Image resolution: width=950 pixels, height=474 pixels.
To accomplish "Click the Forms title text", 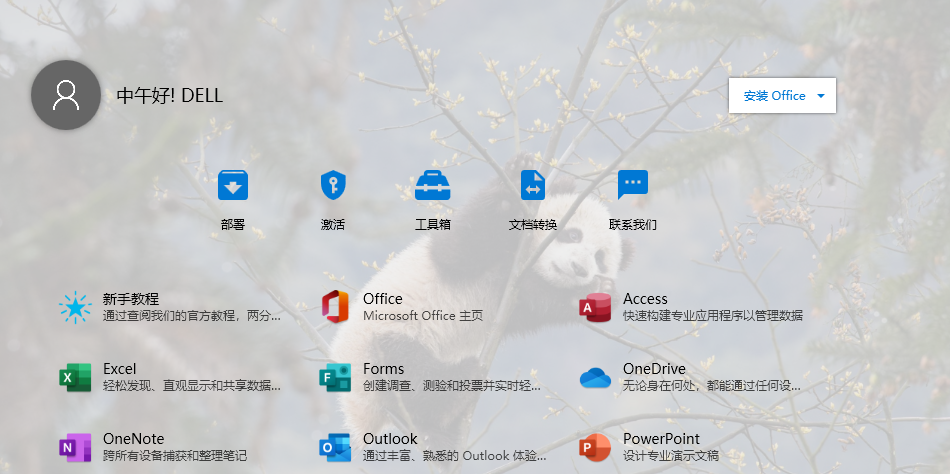I will [384, 369].
